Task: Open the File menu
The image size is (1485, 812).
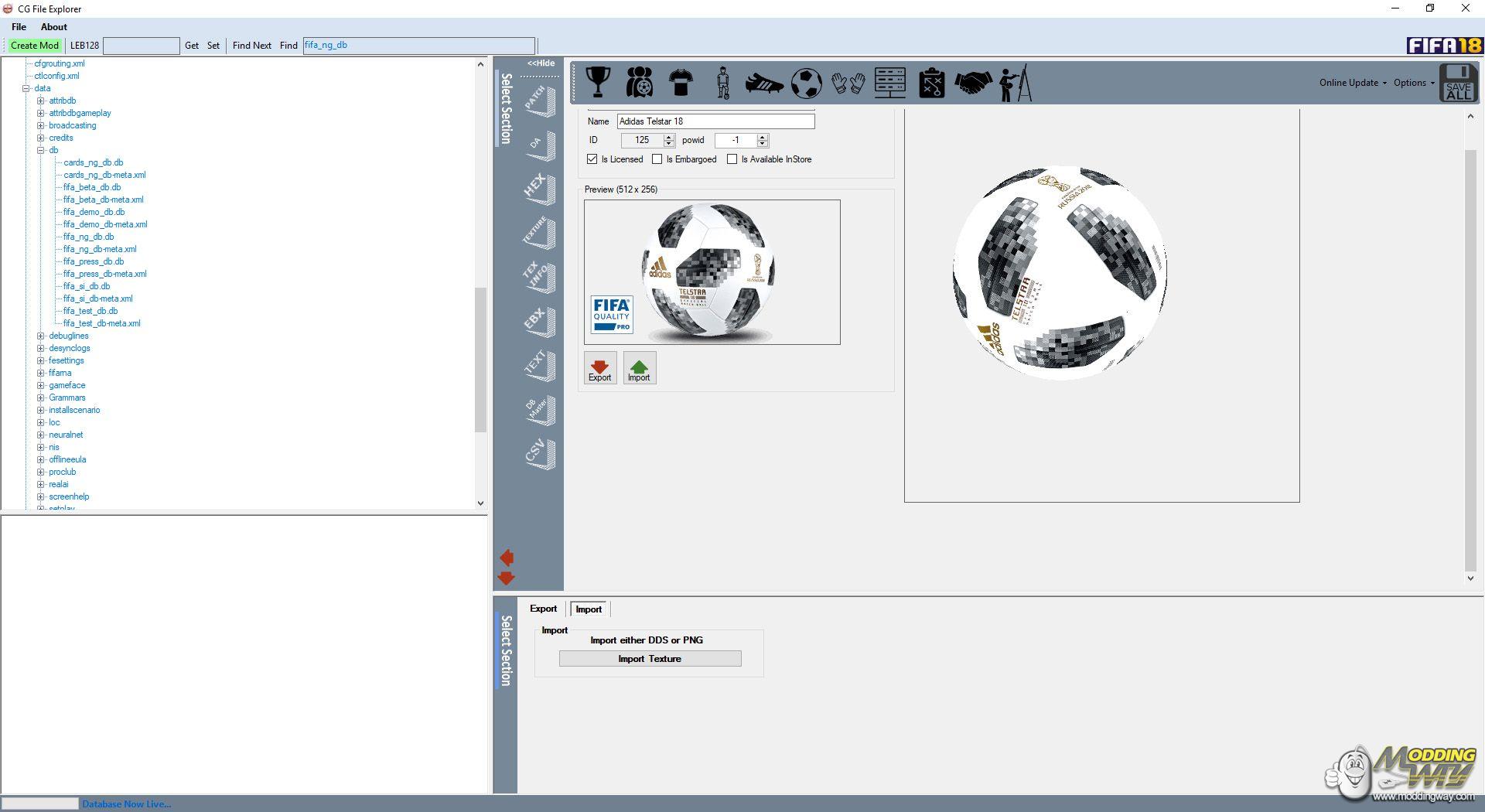Action: (x=19, y=27)
